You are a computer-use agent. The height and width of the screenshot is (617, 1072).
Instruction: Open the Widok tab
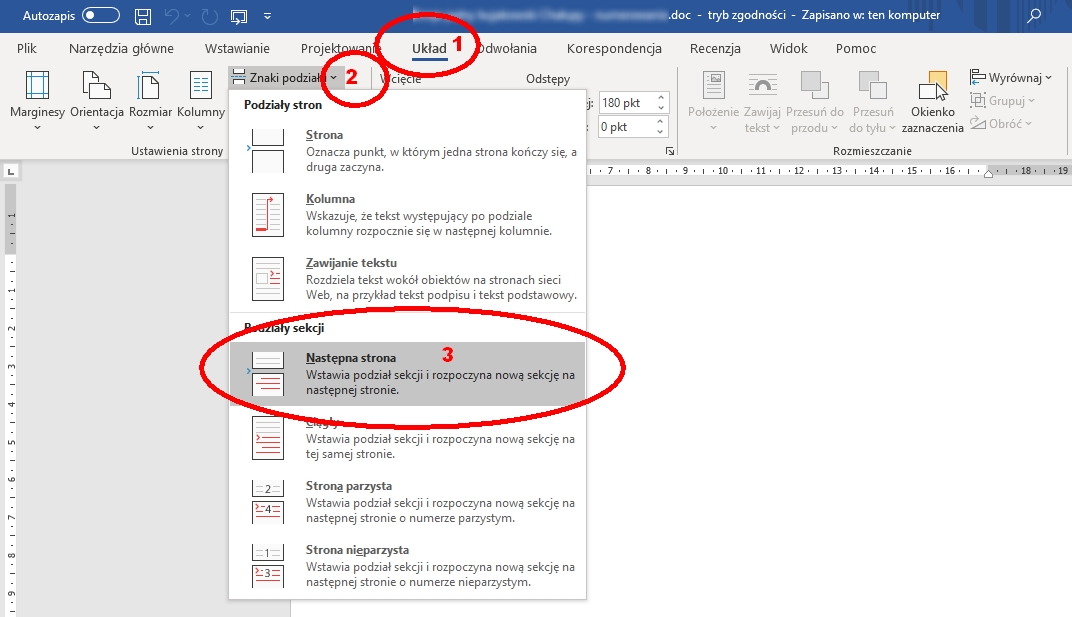788,49
